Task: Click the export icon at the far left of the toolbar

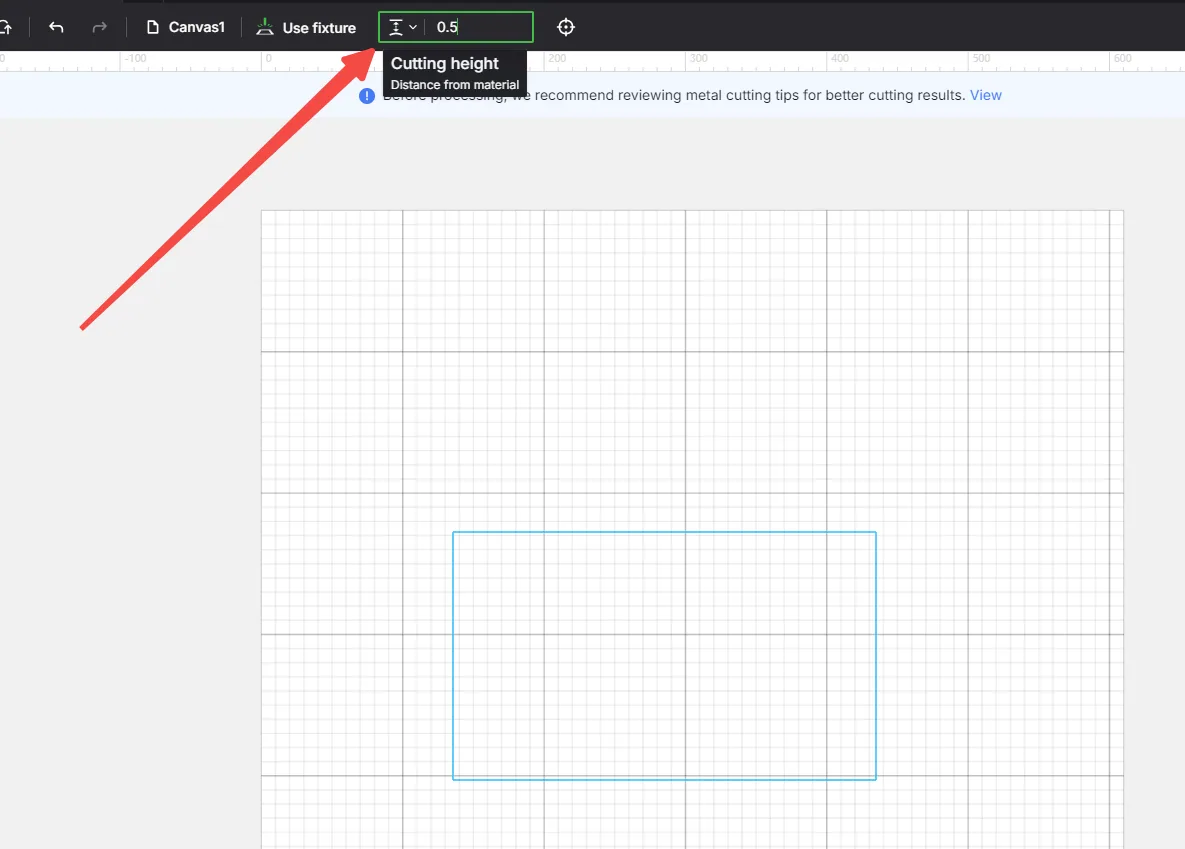Action: pyautogui.click(x=6, y=27)
